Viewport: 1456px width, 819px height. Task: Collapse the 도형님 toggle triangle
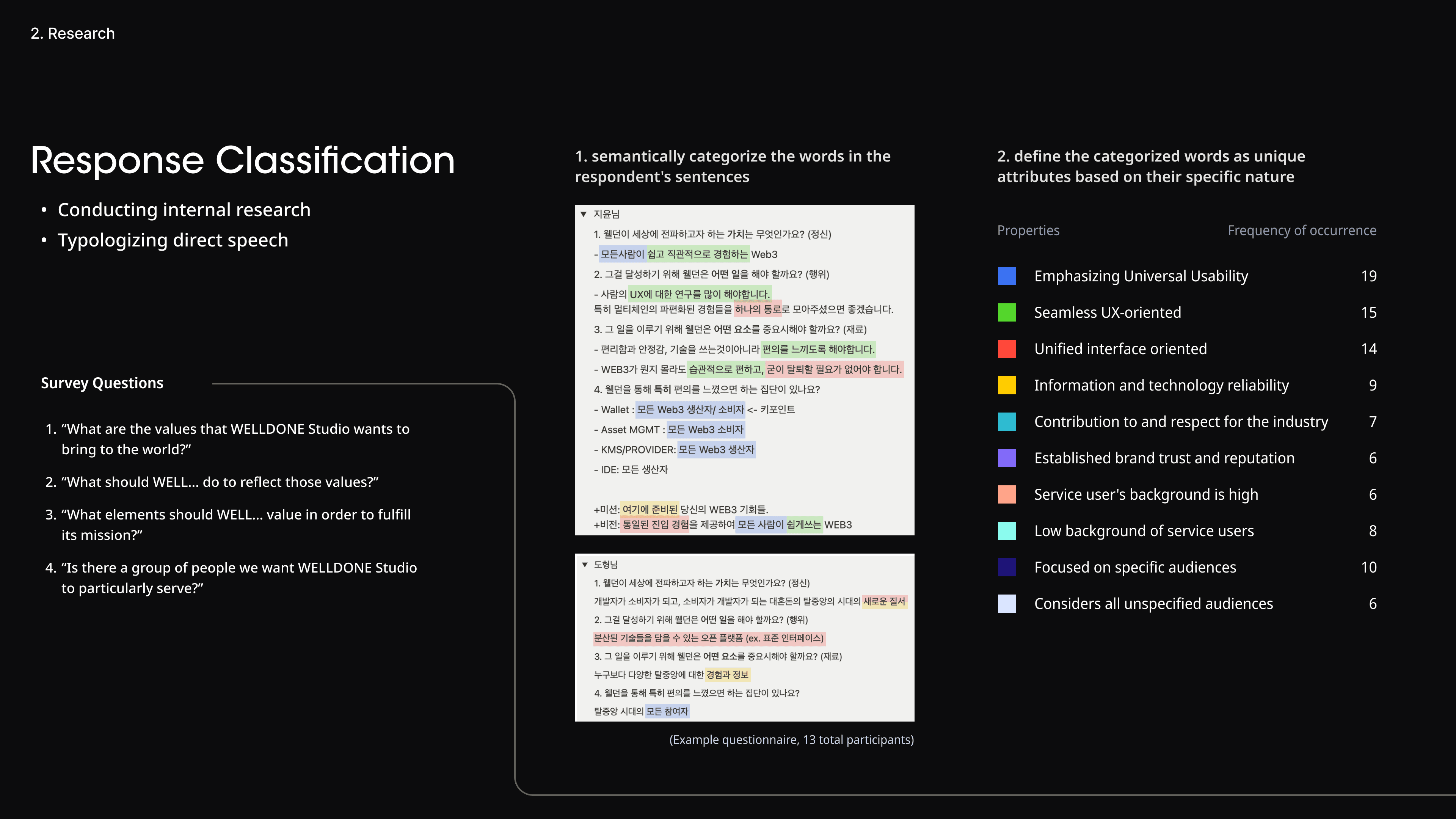click(584, 565)
